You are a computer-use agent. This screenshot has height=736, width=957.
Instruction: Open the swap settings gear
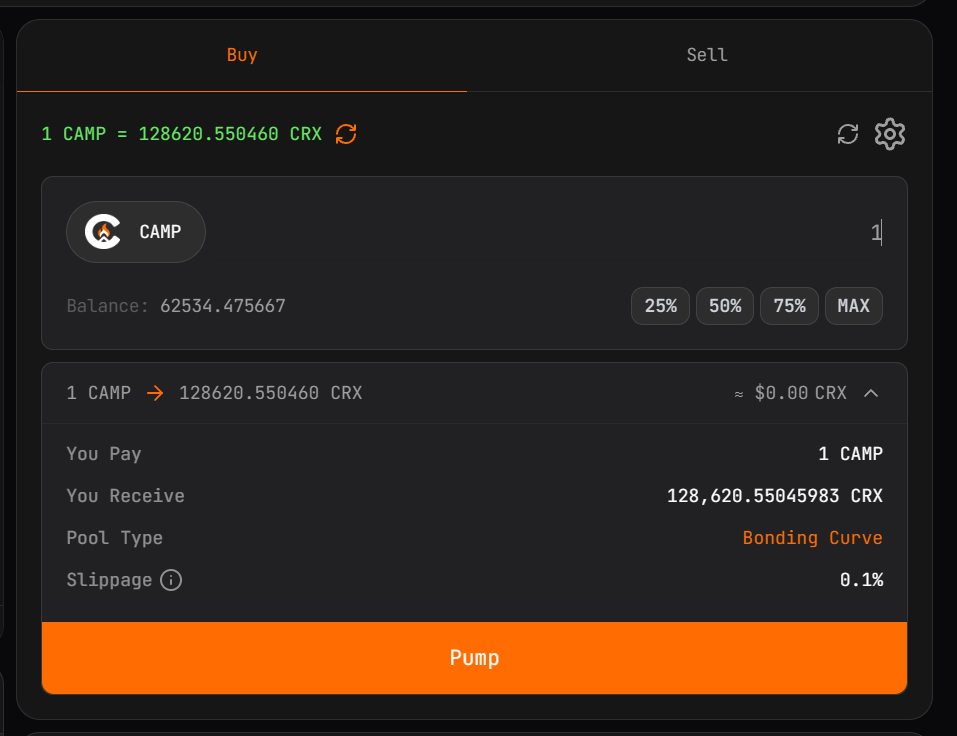[x=890, y=134]
